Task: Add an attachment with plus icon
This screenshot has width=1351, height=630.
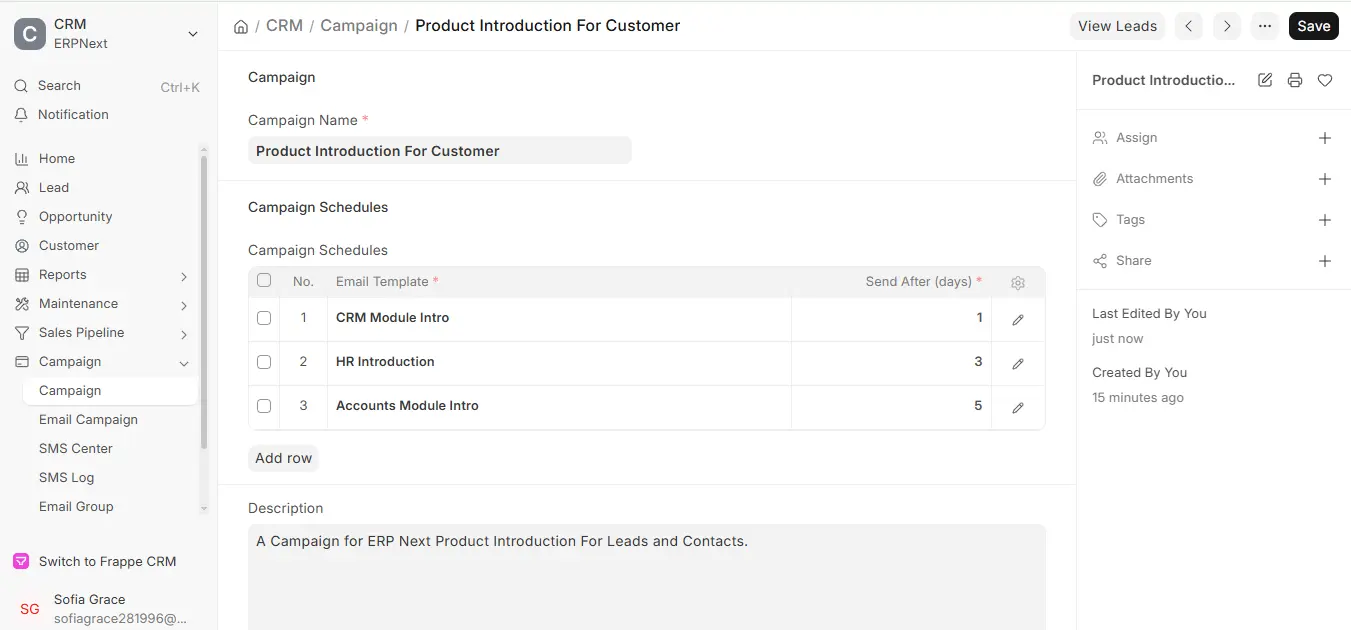Action: tap(1325, 179)
